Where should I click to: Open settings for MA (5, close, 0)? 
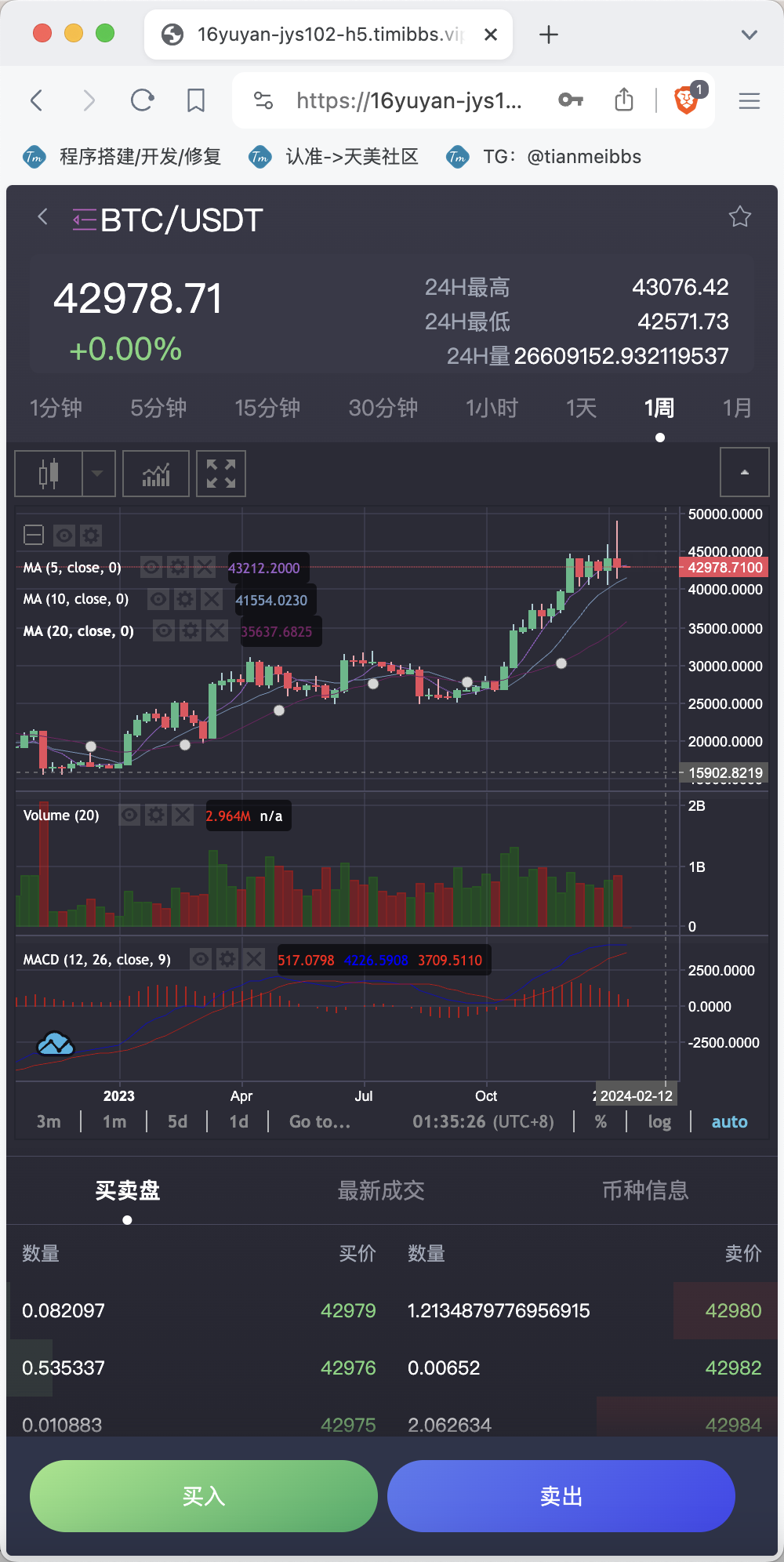(x=178, y=567)
